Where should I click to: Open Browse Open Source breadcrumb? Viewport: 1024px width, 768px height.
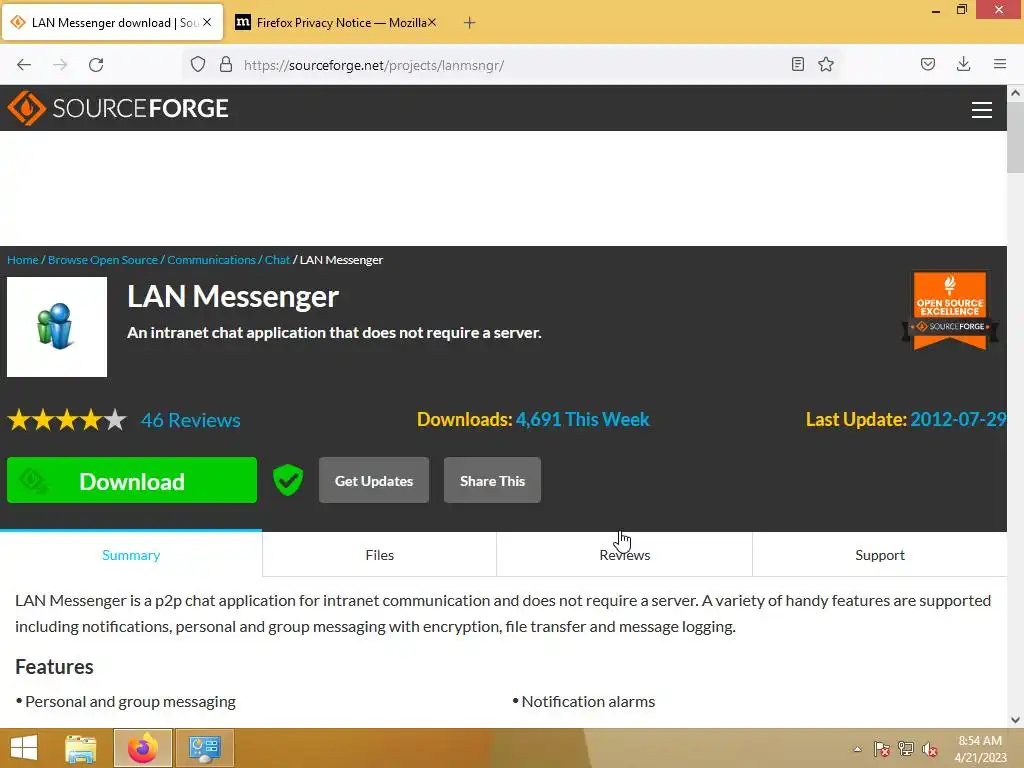(103, 260)
